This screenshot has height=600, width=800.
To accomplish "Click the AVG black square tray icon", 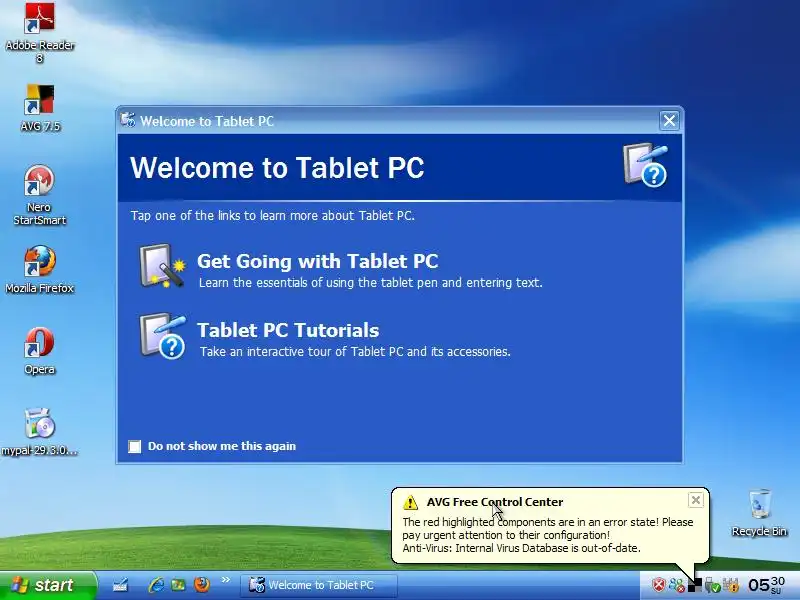I will pyautogui.click(x=695, y=585).
